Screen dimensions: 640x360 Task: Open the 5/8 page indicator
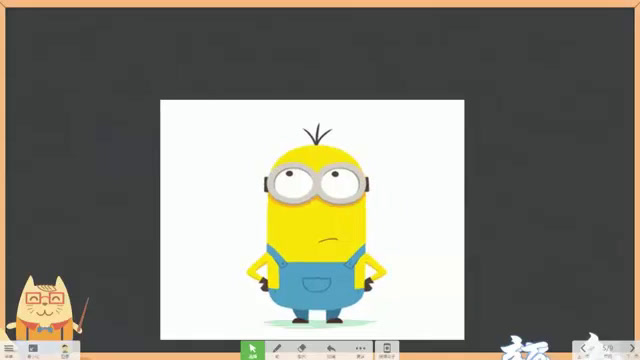[x=608, y=348]
